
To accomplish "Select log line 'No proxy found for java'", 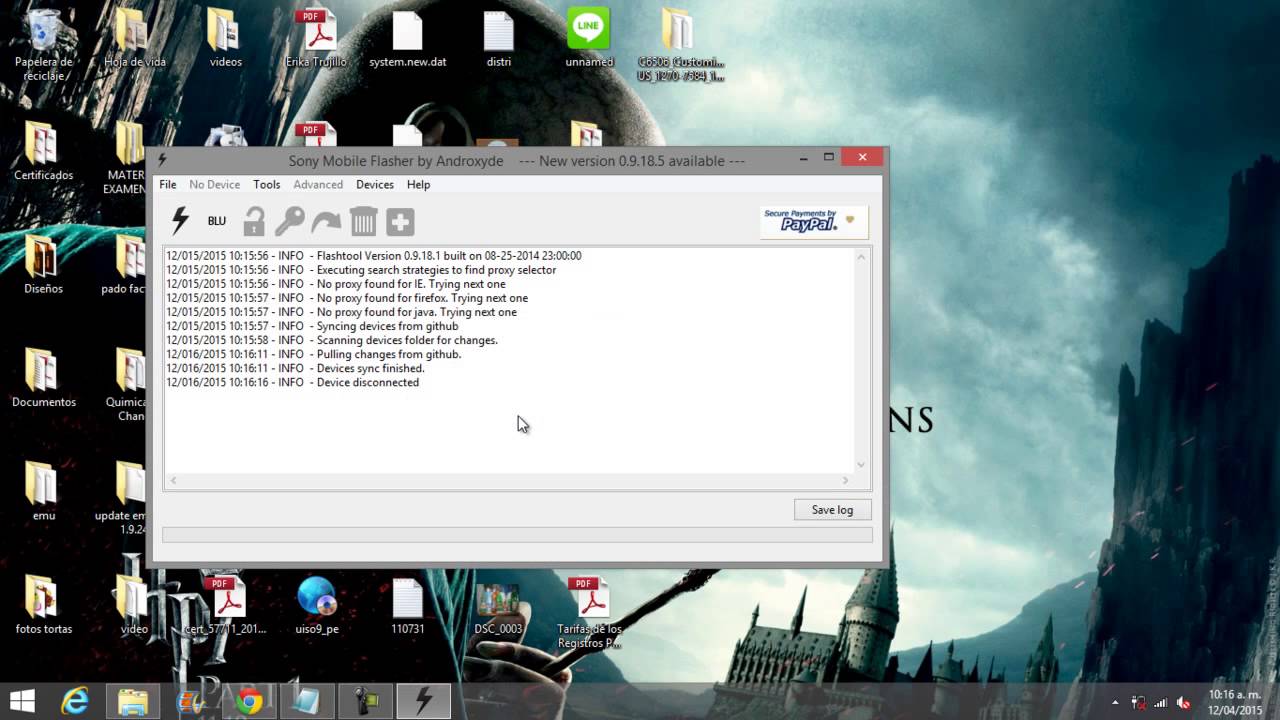I will coord(342,312).
